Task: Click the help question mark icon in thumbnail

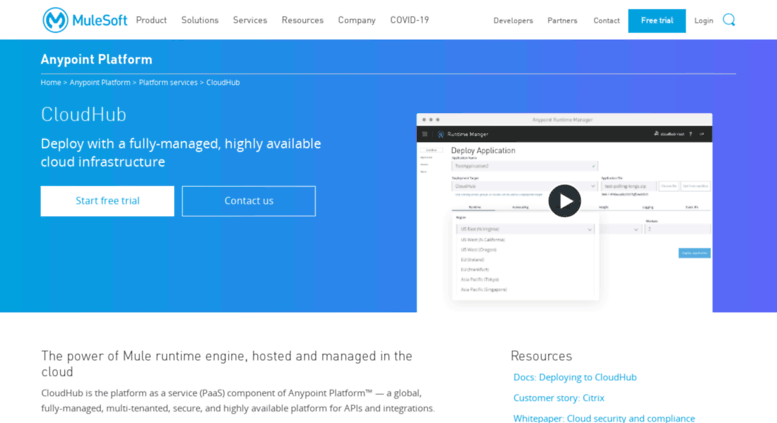Action: pos(691,134)
